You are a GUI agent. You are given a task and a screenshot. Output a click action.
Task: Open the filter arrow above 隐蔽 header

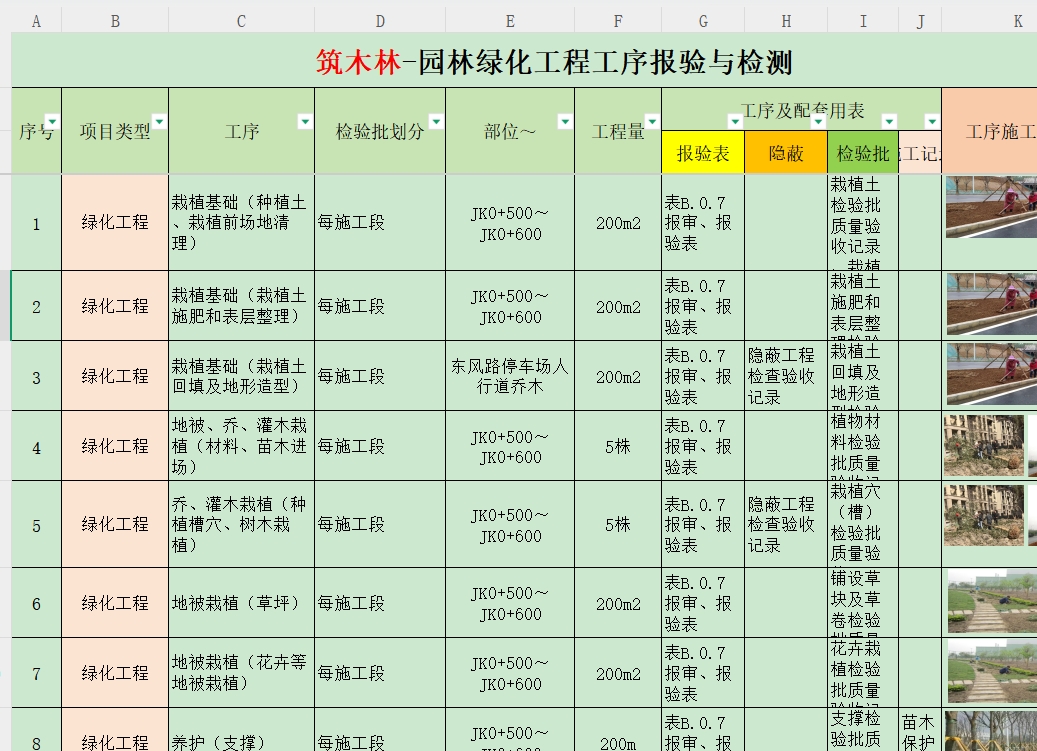pyautogui.click(x=819, y=122)
